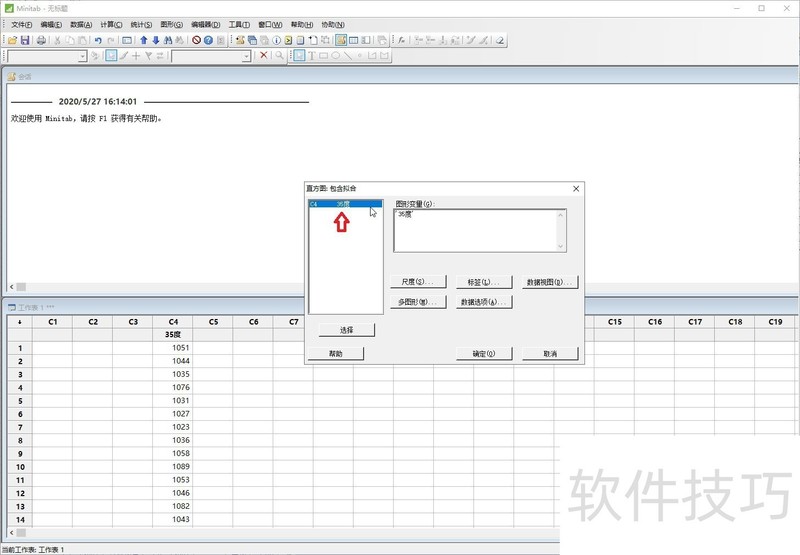Click the C19 column header
Image resolution: width=800 pixels, height=555 pixels.
[x=775, y=322]
